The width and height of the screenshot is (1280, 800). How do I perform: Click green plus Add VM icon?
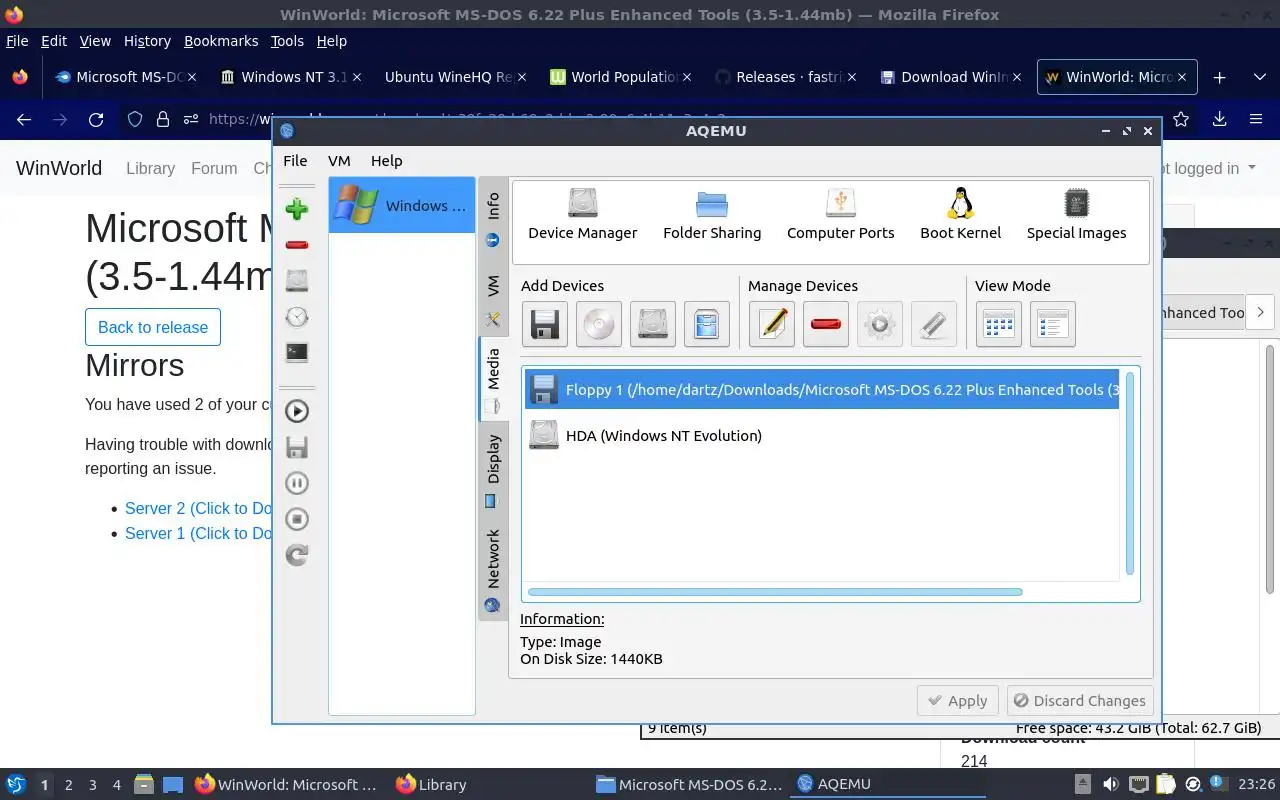pos(296,209)
